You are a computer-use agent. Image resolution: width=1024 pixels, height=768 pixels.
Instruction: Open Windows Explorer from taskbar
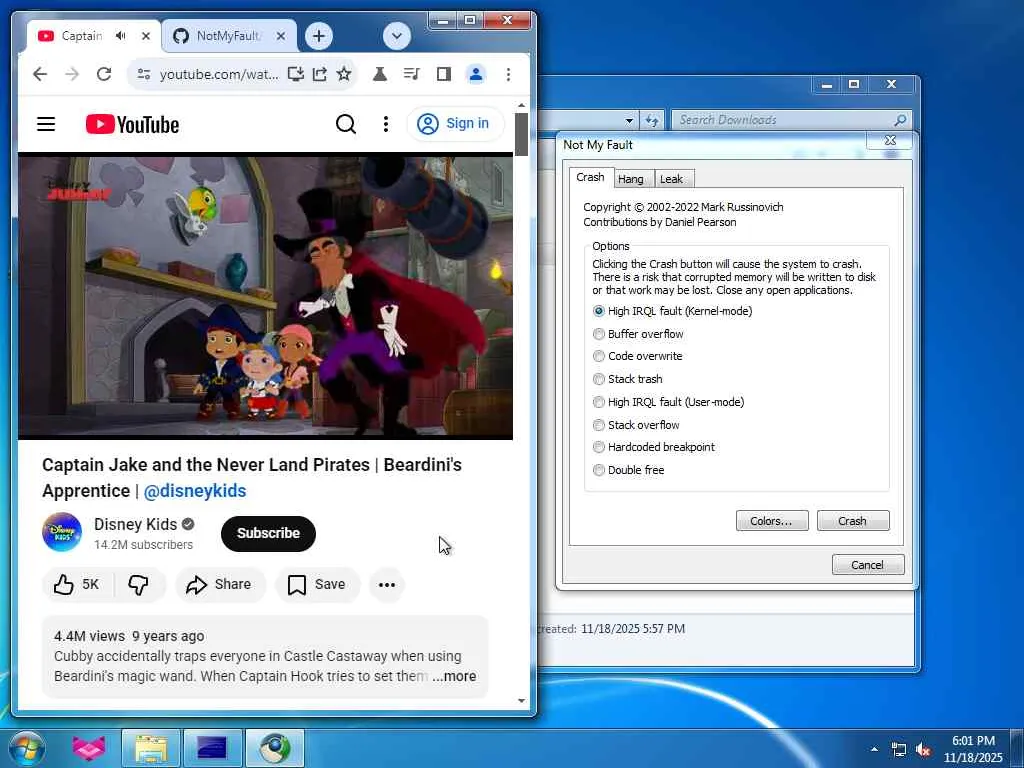[x=151, y=748]
